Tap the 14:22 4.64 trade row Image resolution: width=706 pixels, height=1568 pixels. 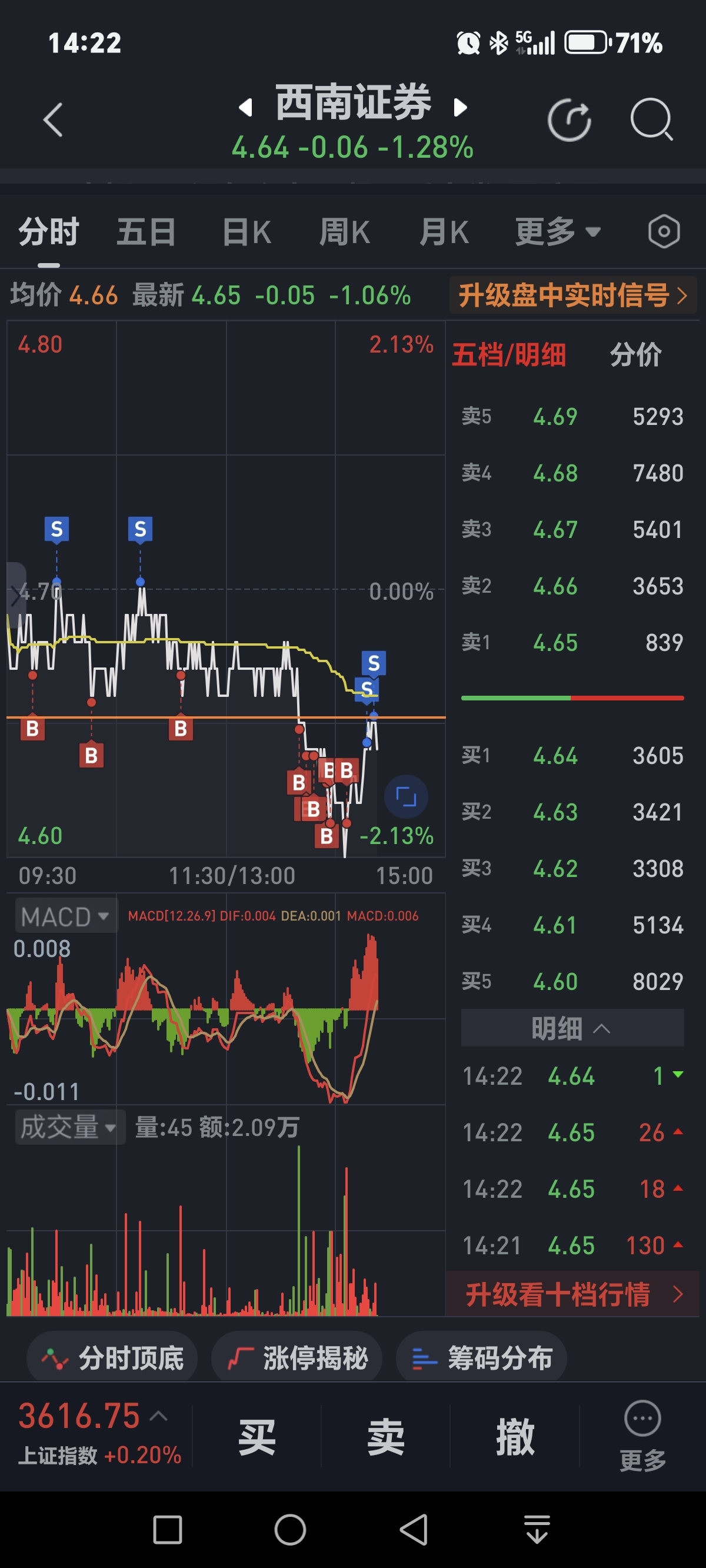(x=572, y=1076)
